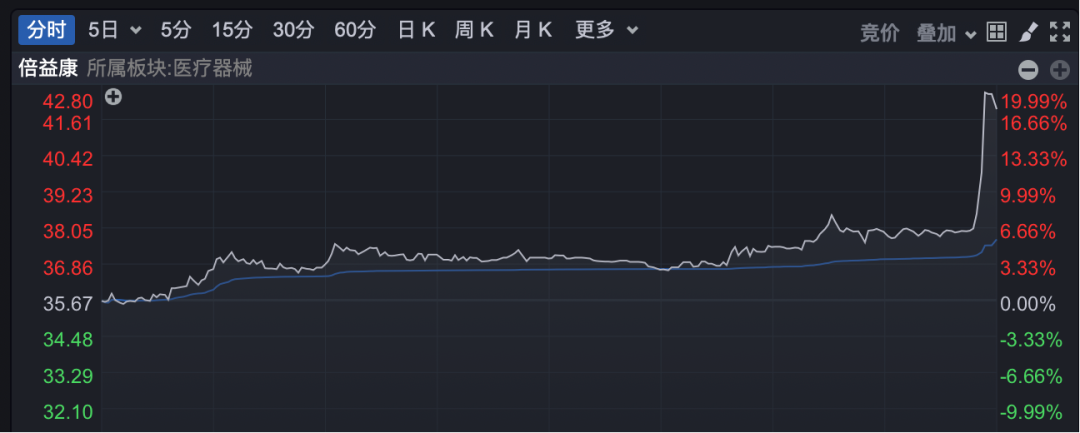1080x433 pixels.
Task: Select the 15分 interval tab
Action: tap(230, 30)
